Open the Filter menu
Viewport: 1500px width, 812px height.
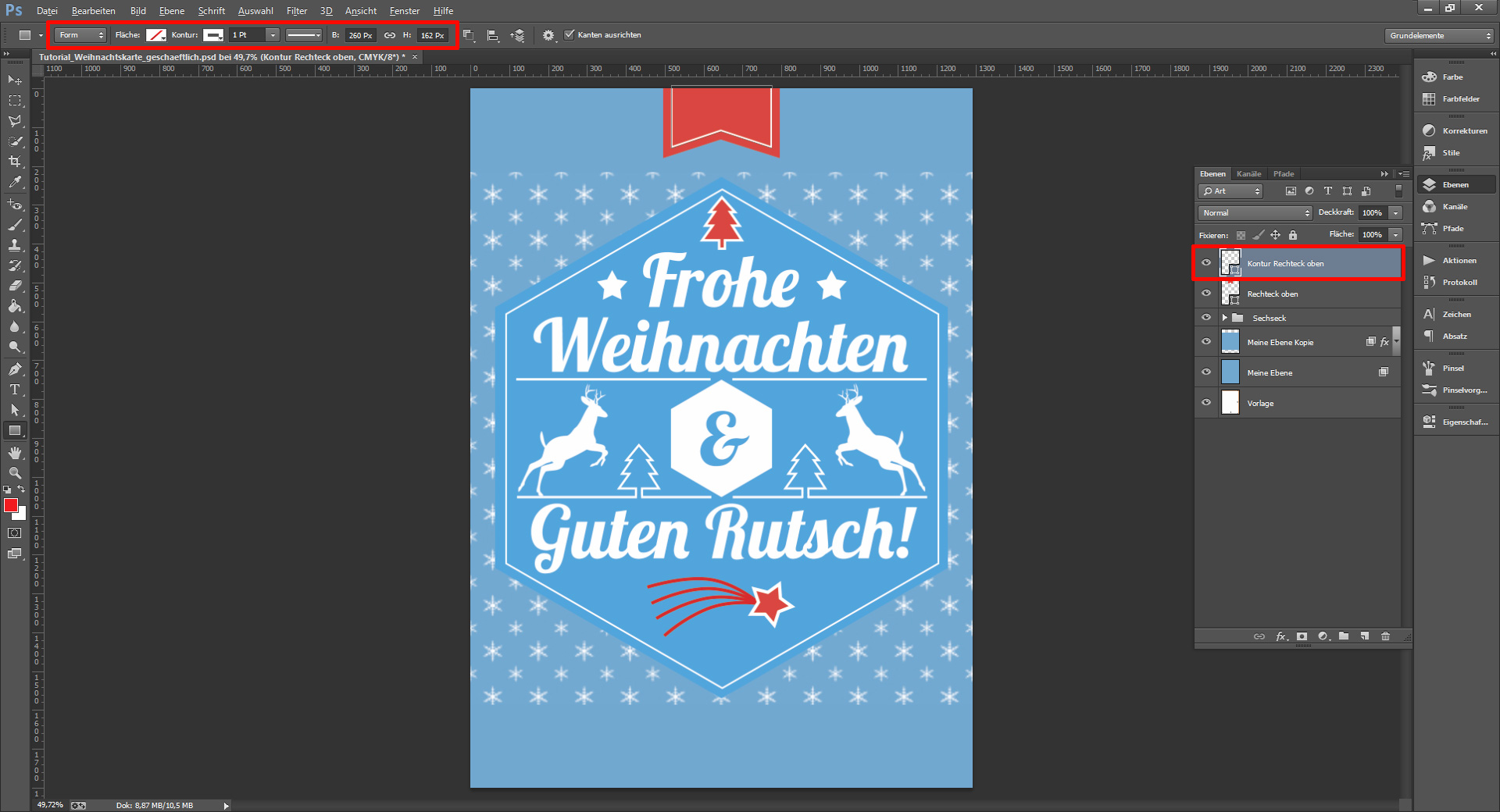click(x=297, y=10)
